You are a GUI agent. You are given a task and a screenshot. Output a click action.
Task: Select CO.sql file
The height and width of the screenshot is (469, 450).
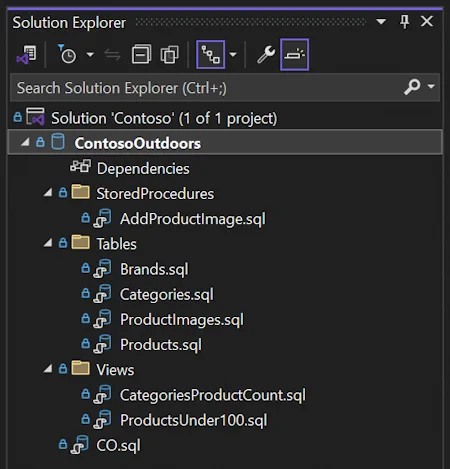coord(118,445)
